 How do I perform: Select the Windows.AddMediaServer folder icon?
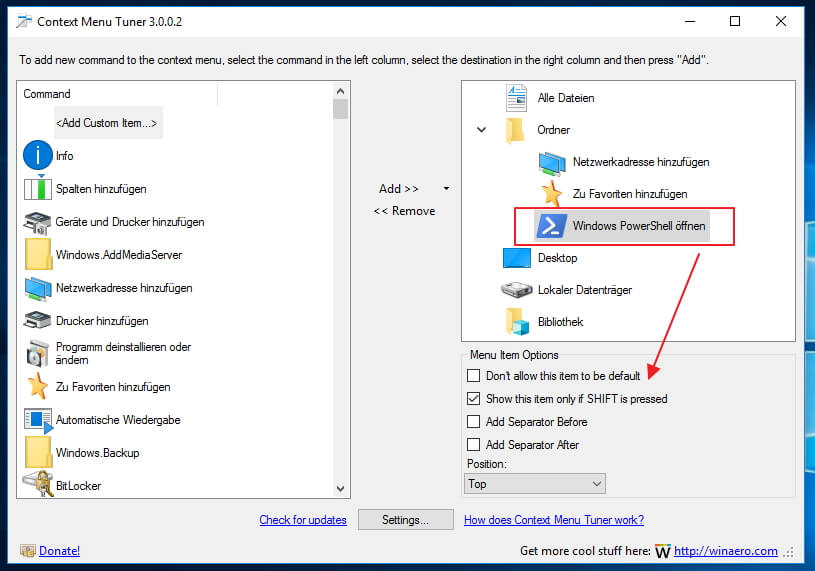point(38,254)
